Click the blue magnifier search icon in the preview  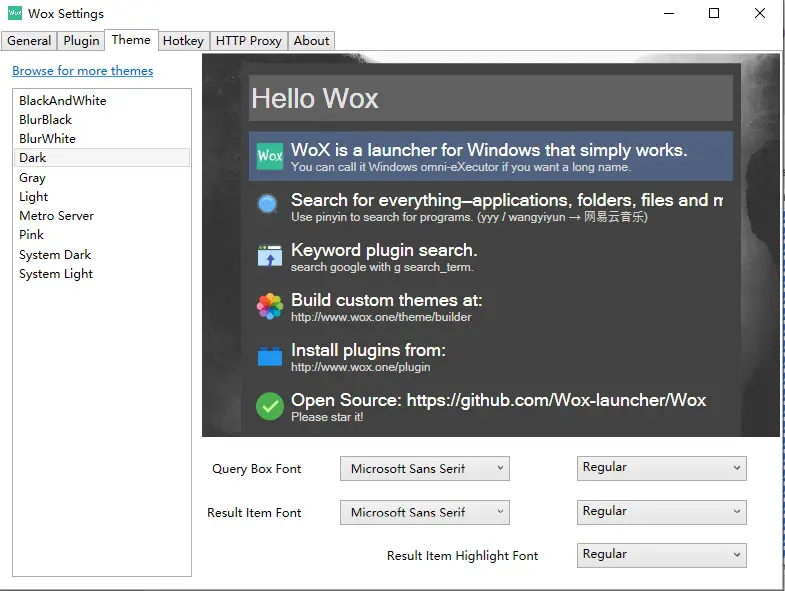coord(268,205)
